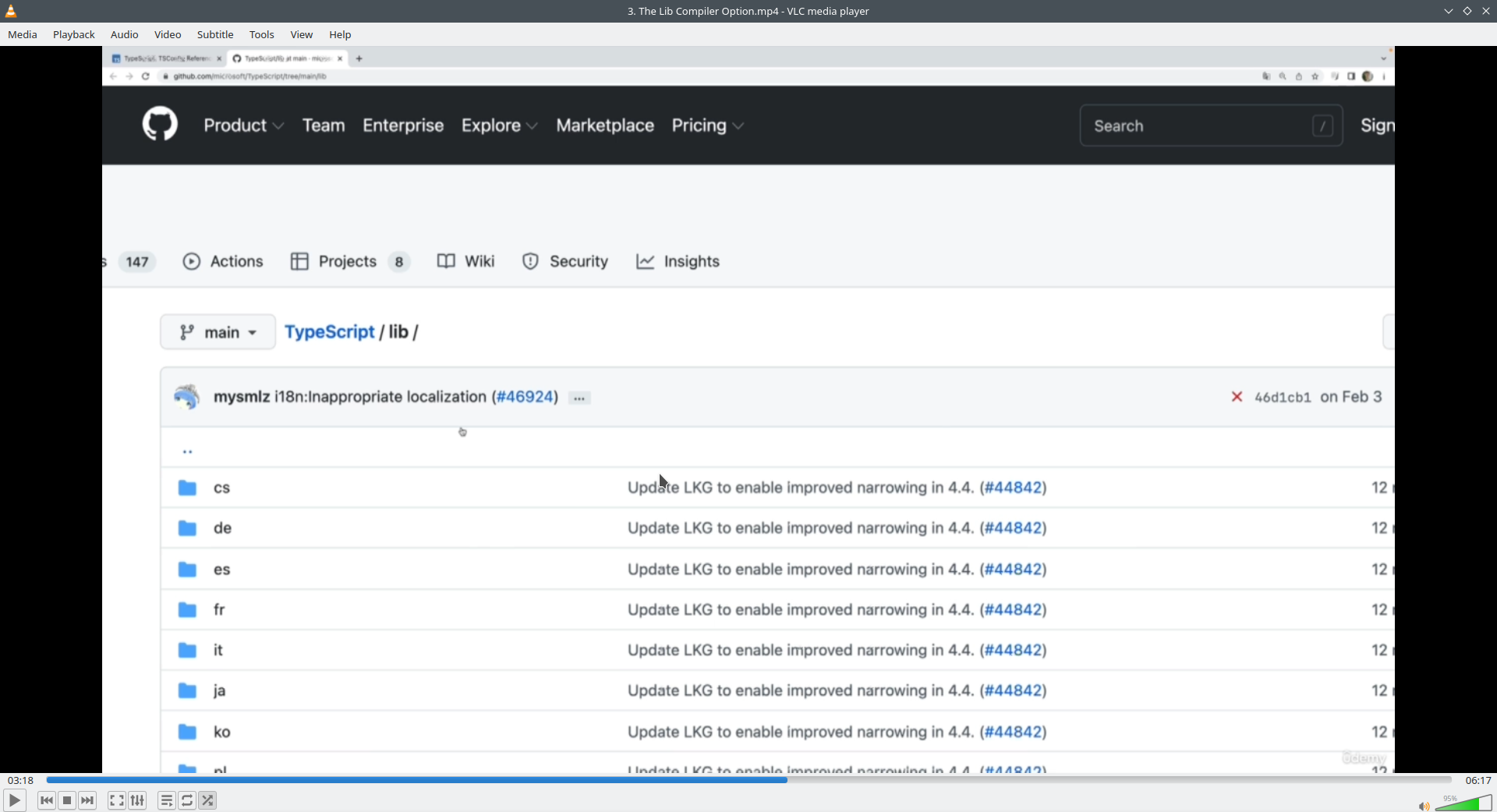Click the Marketplace link in GitHub header
Image resolution: width=1497 pixels, height=812 pixels.
coord(605,125)
